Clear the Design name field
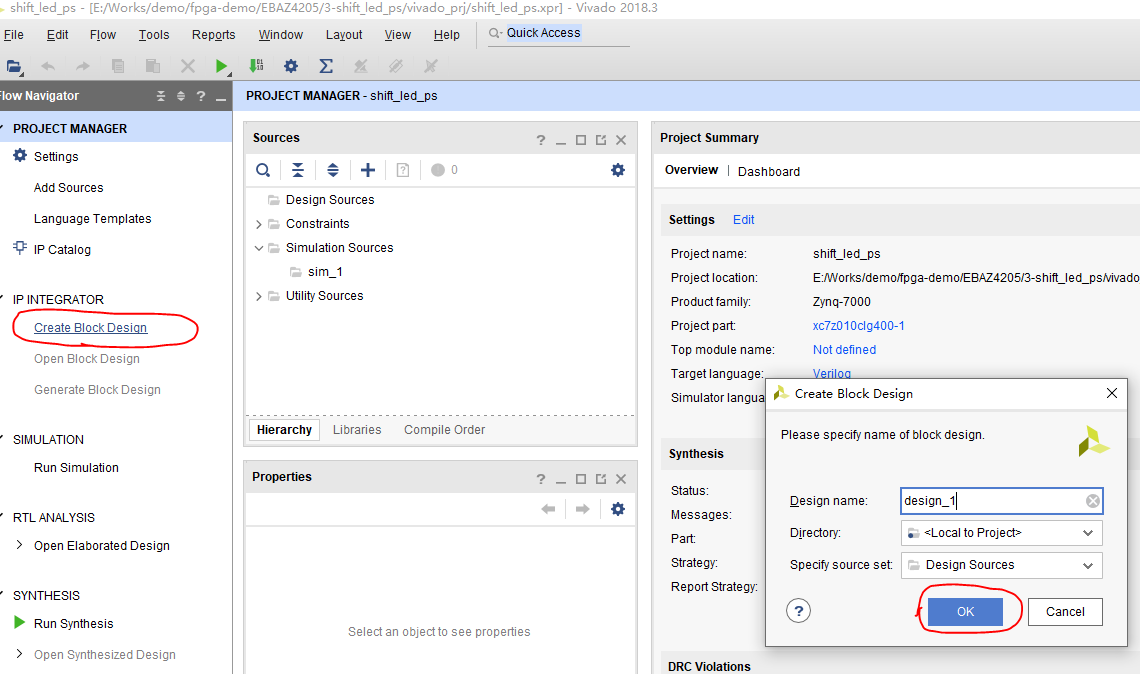The height and width of the screenshot is (674, 1140). coord(1093,501)
